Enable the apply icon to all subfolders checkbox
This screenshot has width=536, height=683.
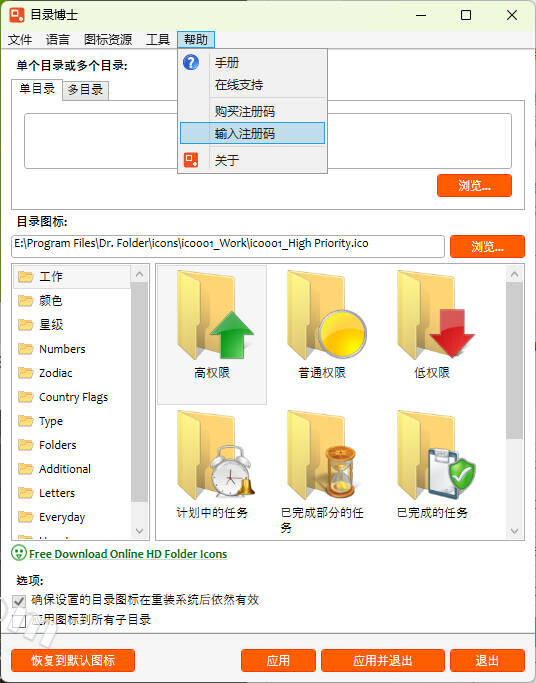pyautogui.click(x=19, y=621)
